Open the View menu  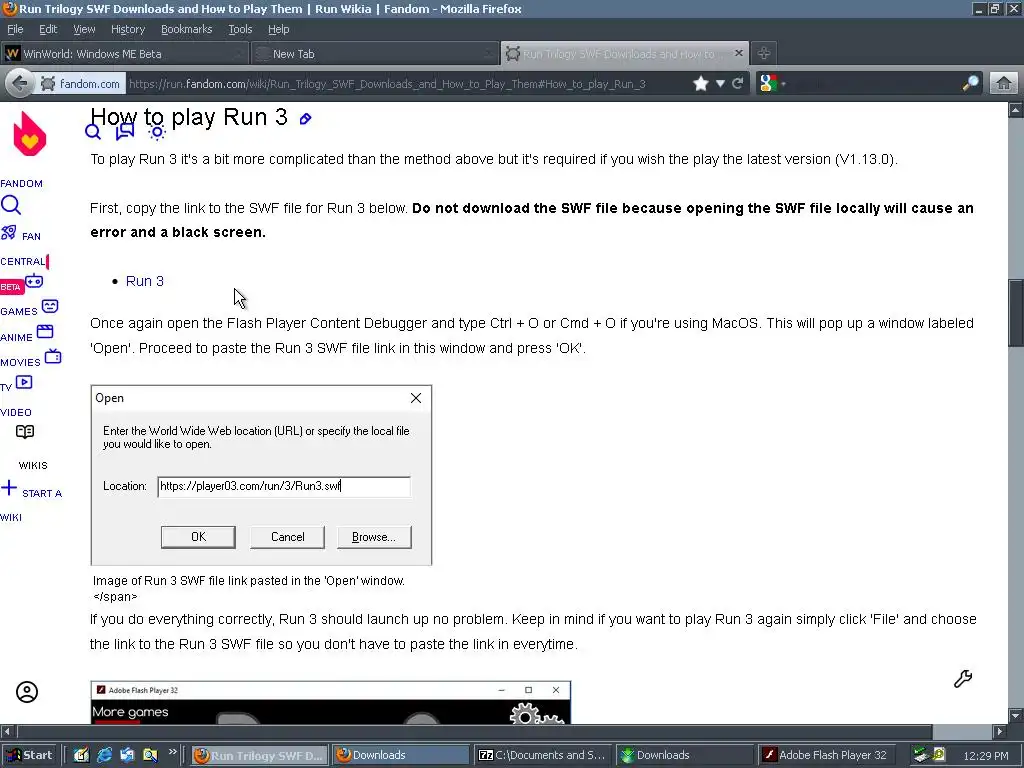(84, 29)
